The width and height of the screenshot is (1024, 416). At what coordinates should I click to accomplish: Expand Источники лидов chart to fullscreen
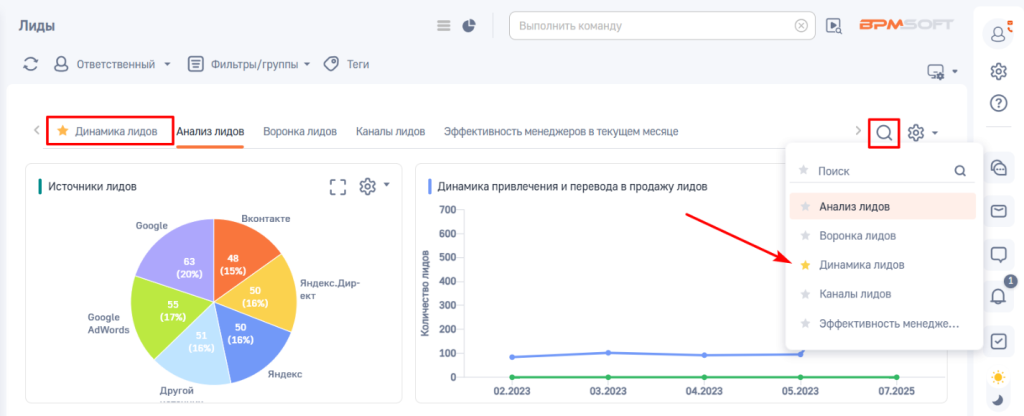coord(337,187)
